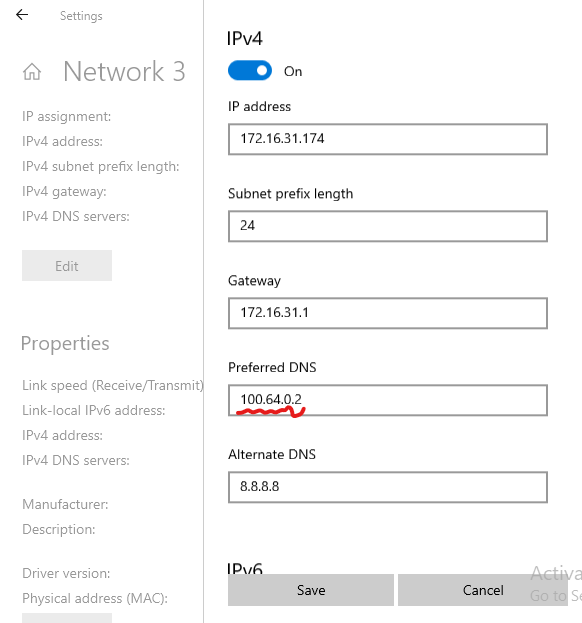582x623 pixels.
Task: Turn off the IPv4 toggle switch
Action: coord(250,71)
